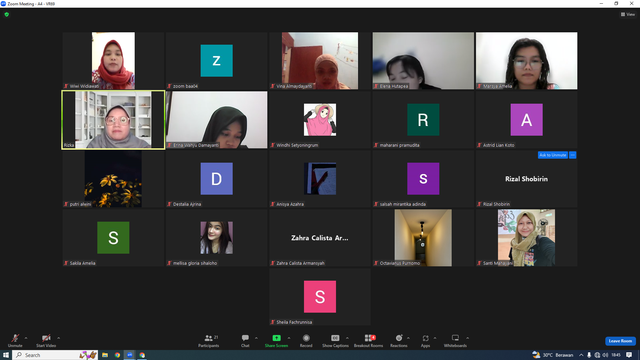
Task: Click Sheila Fachrunnisa's pink S avatar
Action: [320, 297]
